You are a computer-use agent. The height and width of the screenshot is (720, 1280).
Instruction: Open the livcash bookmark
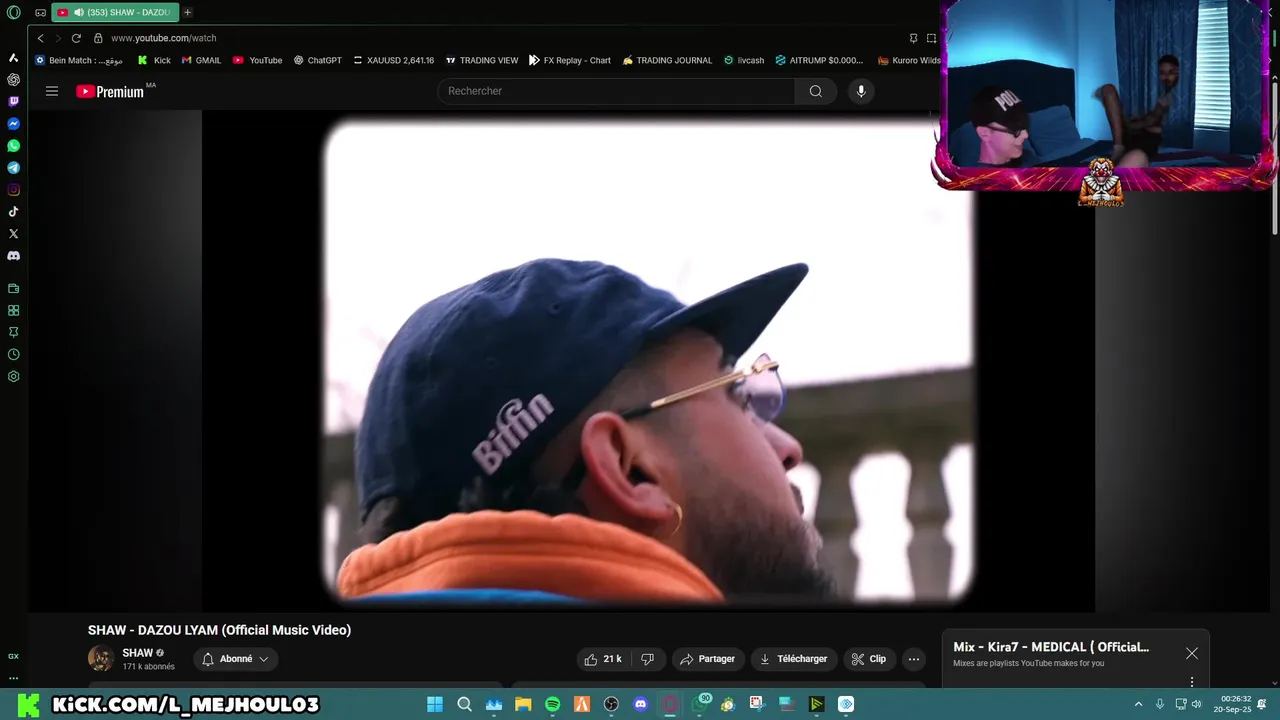tap(744, 60)
